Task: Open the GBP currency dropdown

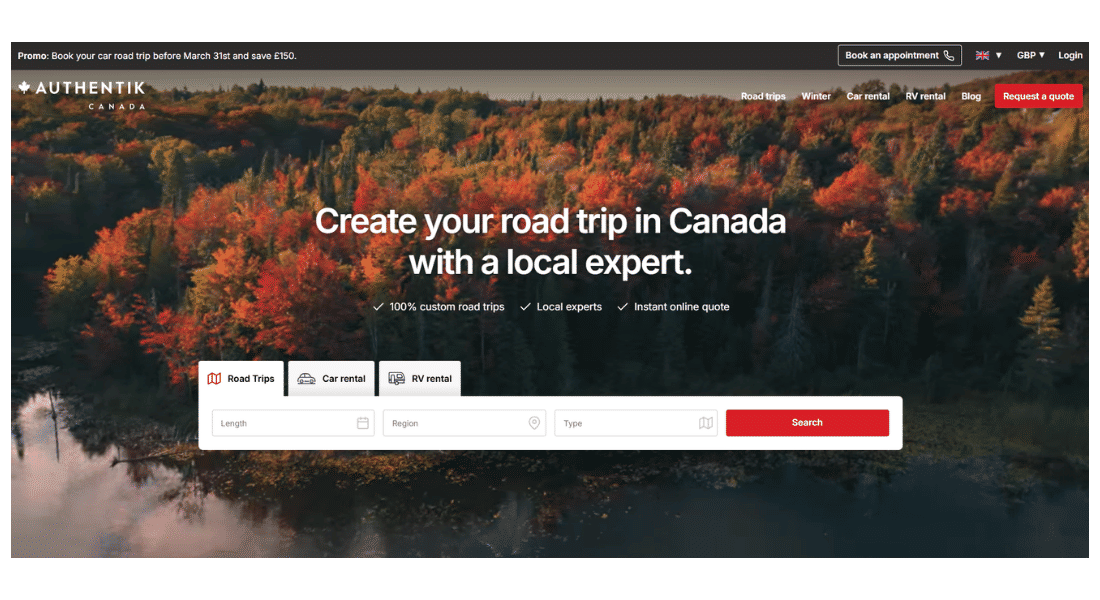Action: pyautogui.click(x=1031, y=55)
